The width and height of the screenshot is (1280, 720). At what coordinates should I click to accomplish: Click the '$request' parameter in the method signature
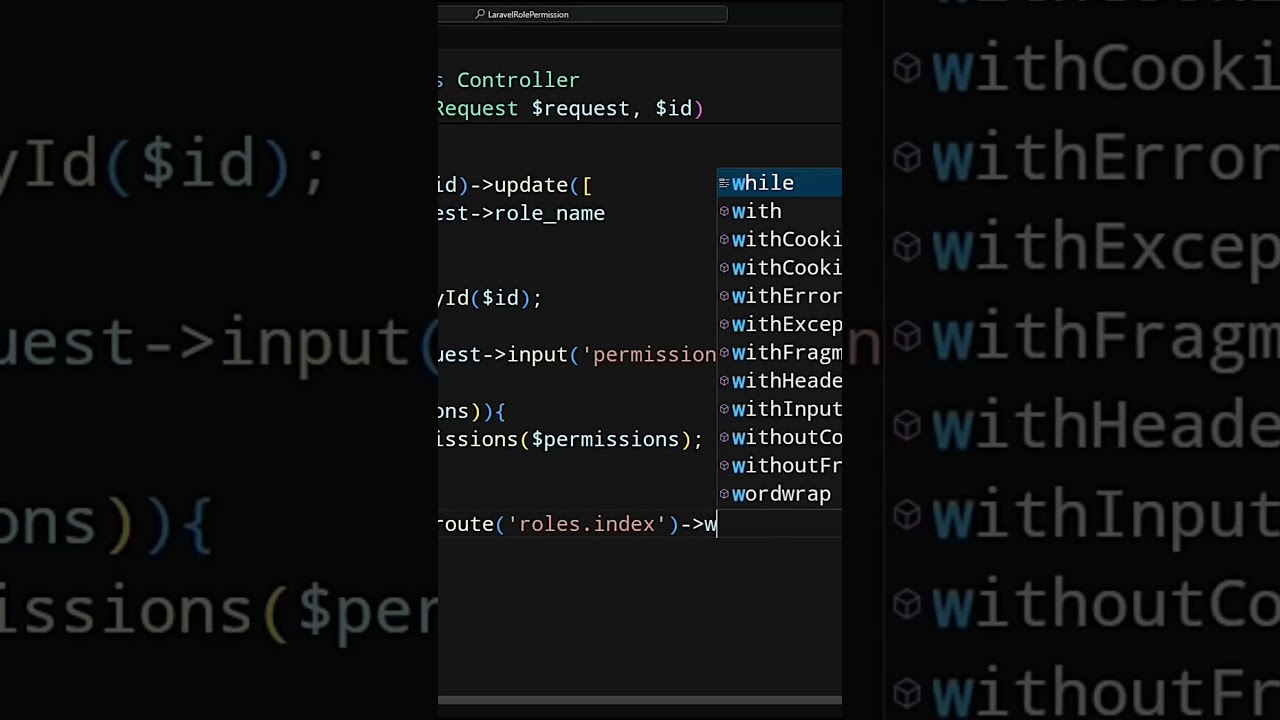pyautogui.click(x=580, y=108)
